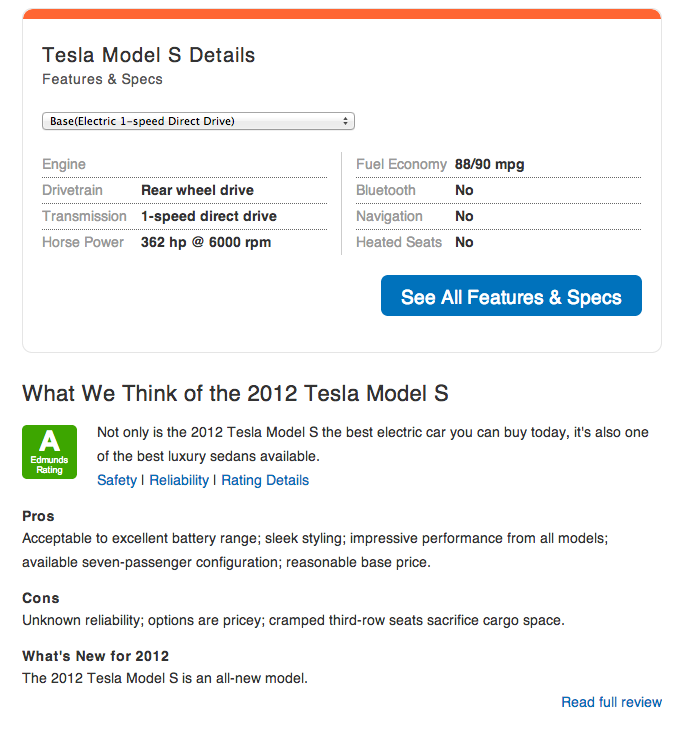This screenshot has height=733, width=683.
Task: Click the 362 hp @ 6000 rpm value
Action: (206, 242)
